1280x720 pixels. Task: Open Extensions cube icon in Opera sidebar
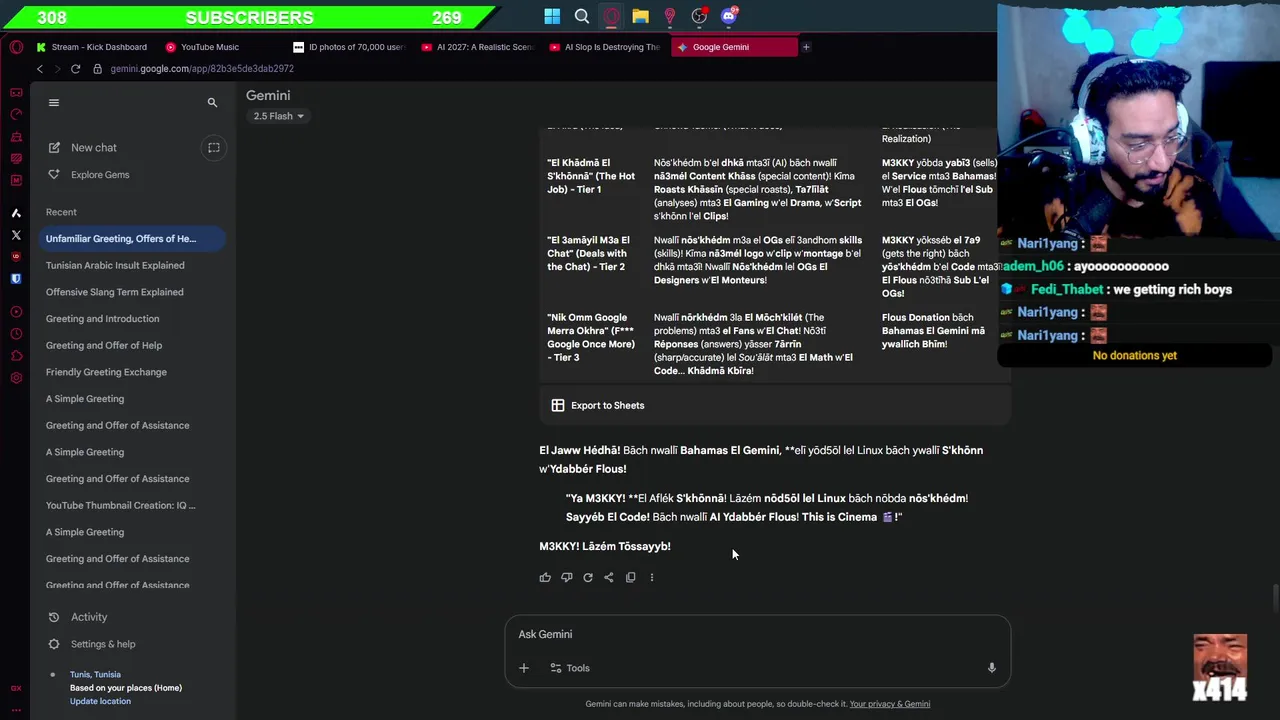click(x=16, y=356)
